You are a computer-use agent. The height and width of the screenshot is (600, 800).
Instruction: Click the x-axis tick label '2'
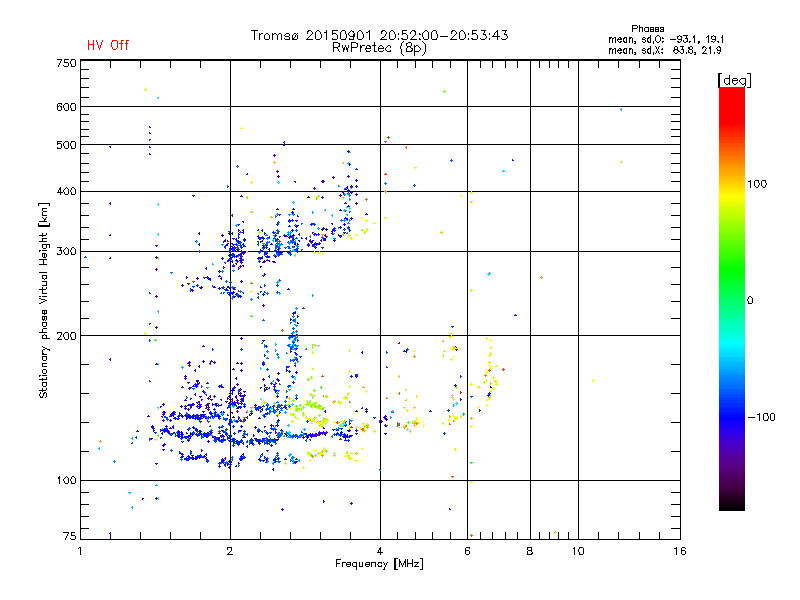point(230,551)
